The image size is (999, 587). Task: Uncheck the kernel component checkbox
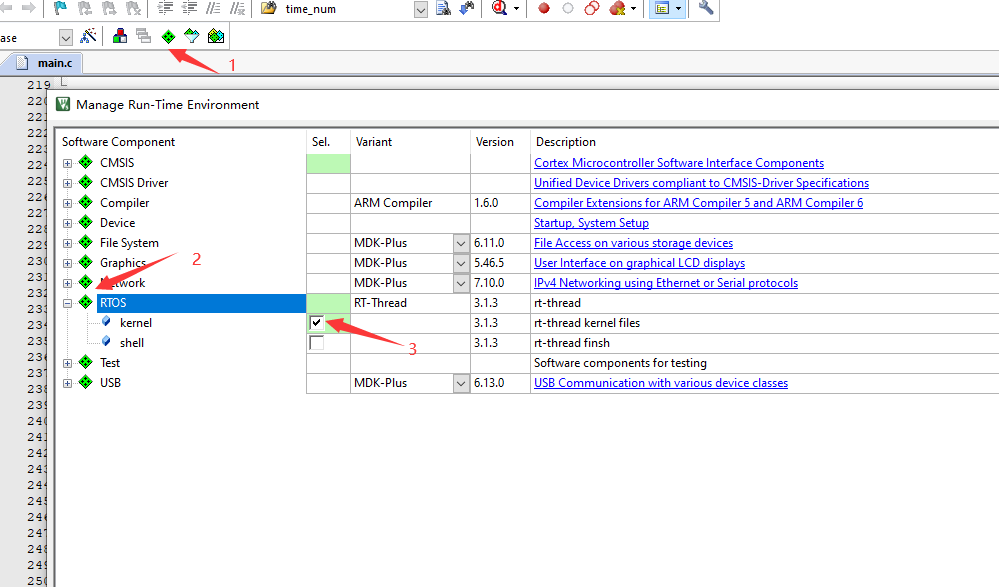[317, 322]
